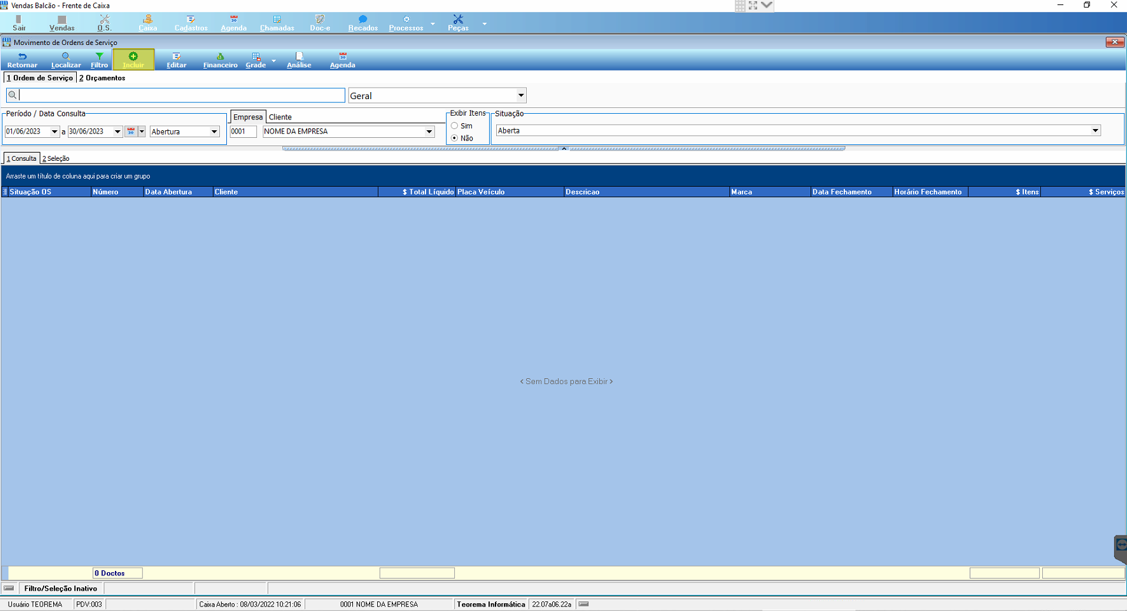
Task: Click the main search input field
Action: tap(175, 95)
